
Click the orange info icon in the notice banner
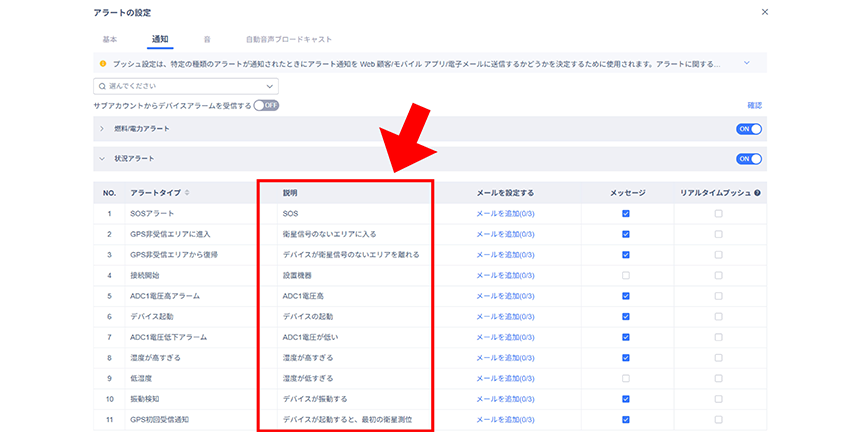102,63
